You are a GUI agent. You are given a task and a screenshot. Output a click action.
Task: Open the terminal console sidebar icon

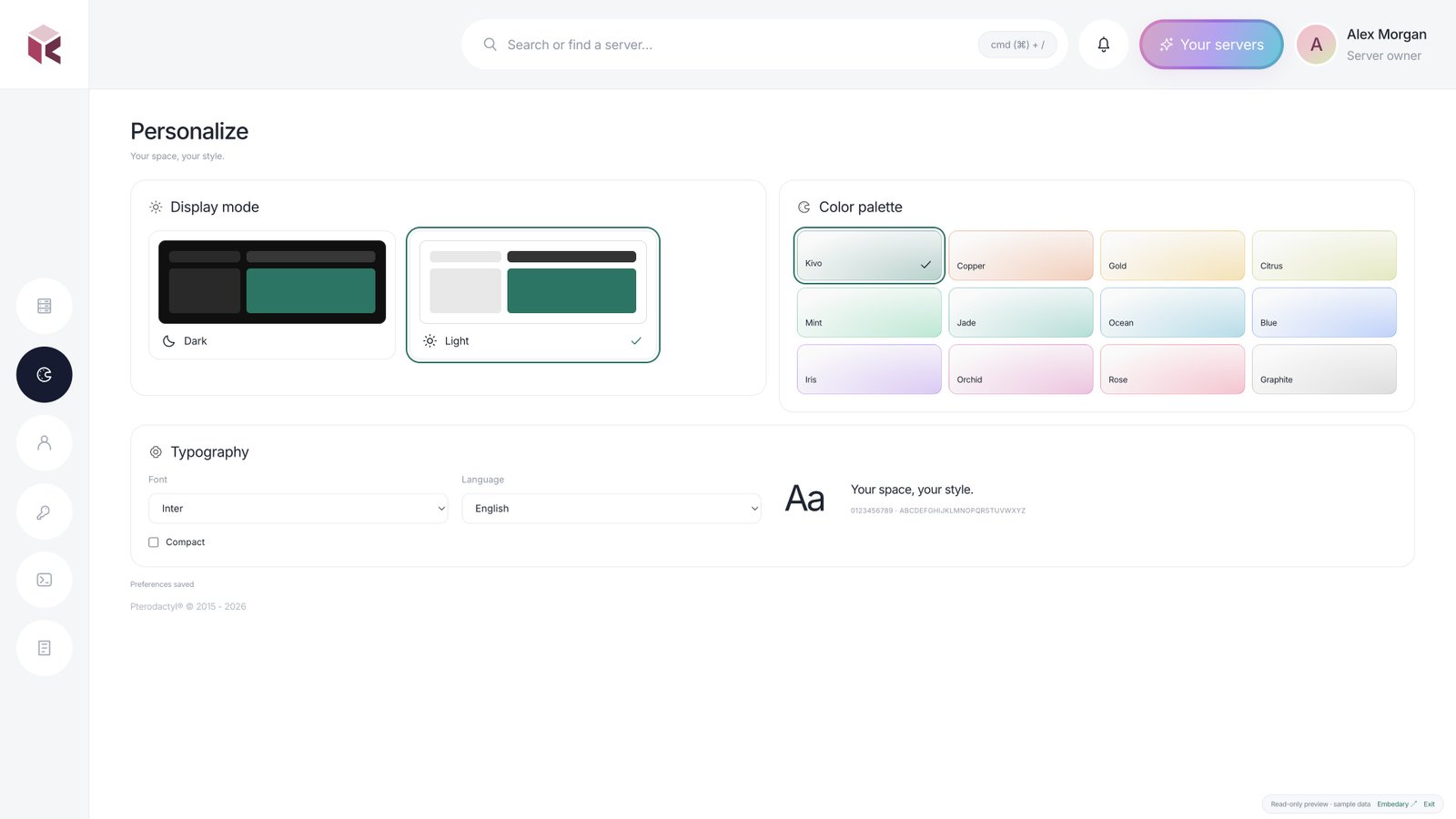[x=44, y=580]
